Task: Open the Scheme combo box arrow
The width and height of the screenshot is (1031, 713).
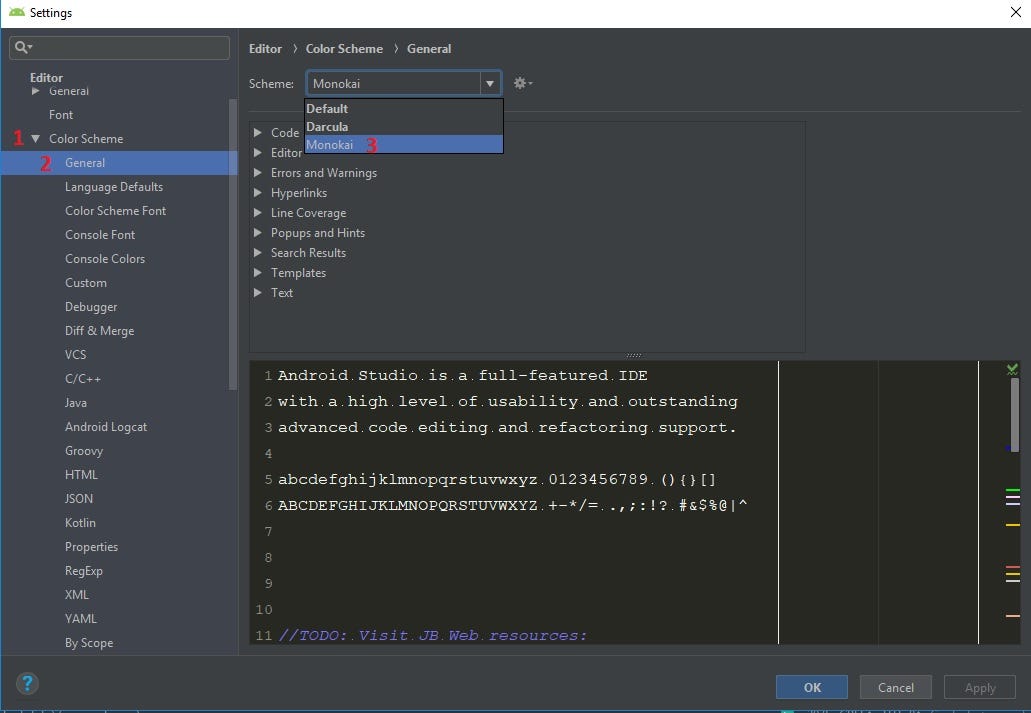Action: pyautogui.click(x=490, y=84)
